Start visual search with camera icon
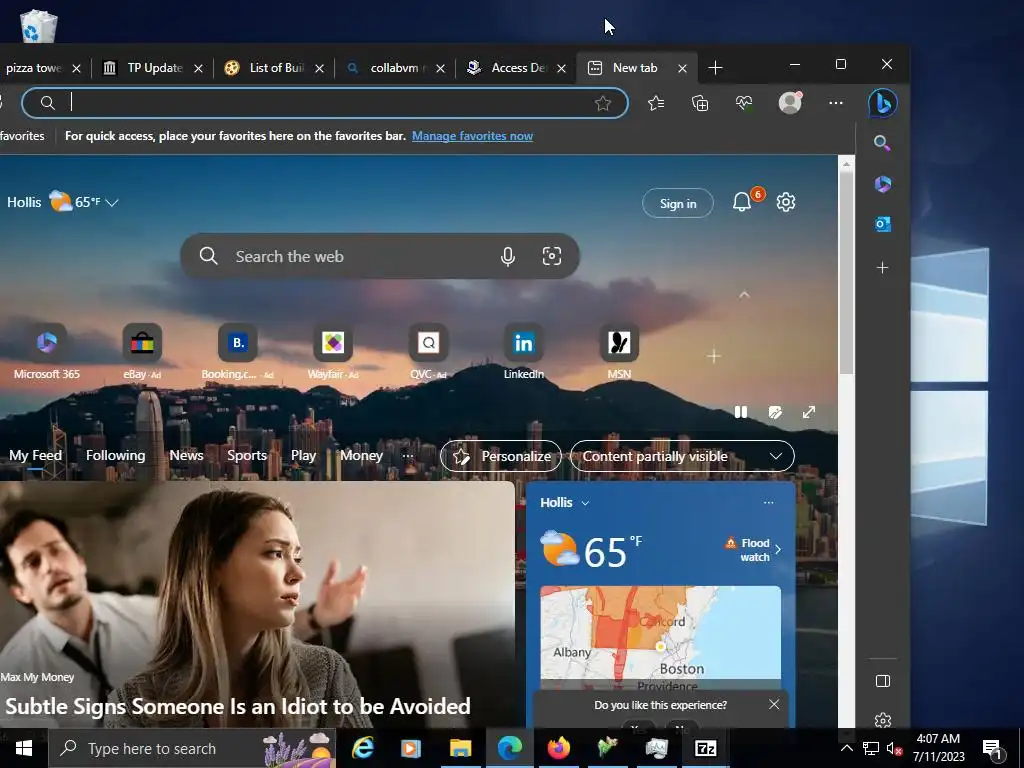Viewport: 1024px width, 768px height. (x=552, y=256)
